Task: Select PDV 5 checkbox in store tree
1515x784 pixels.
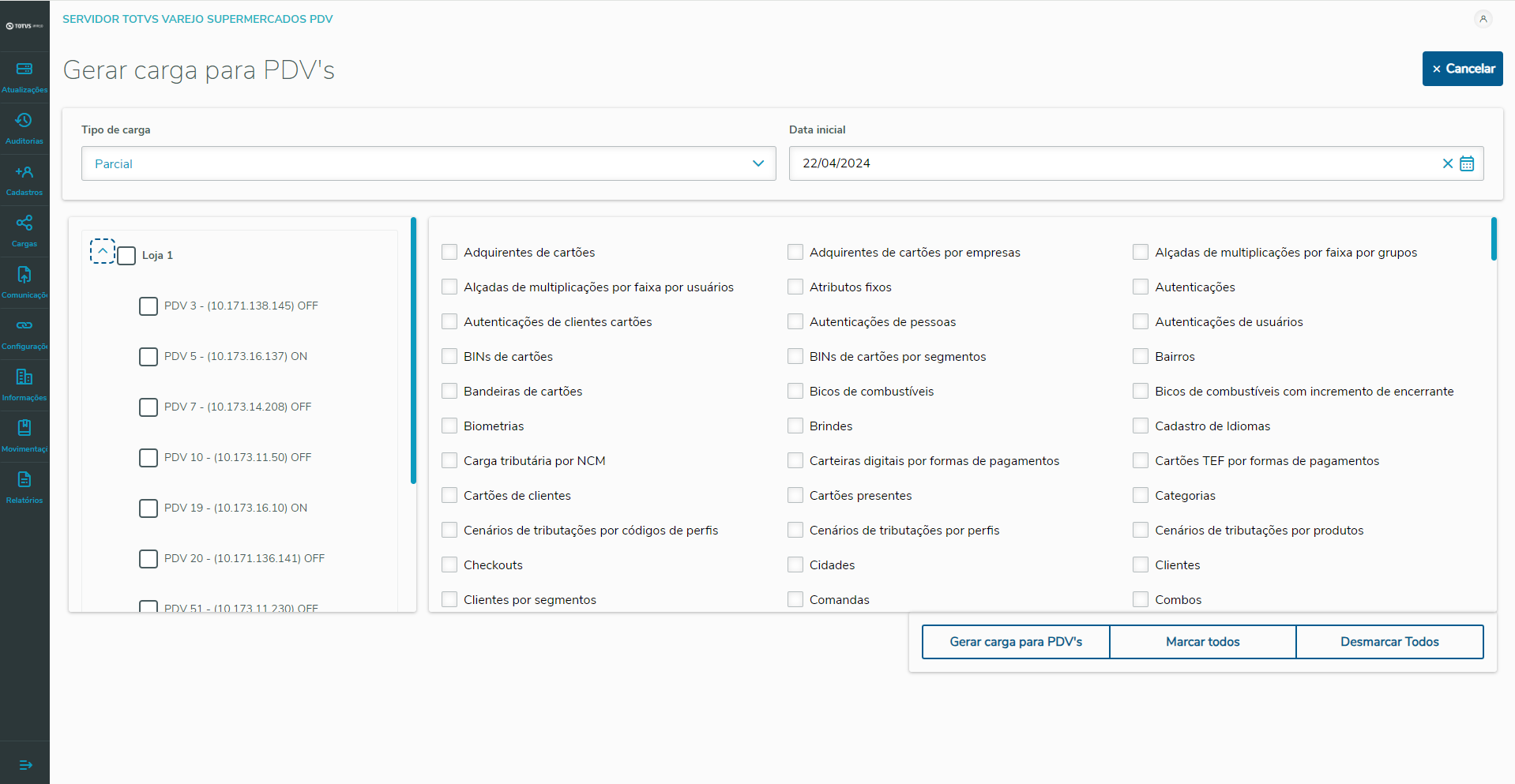Action: click(148, 357)
